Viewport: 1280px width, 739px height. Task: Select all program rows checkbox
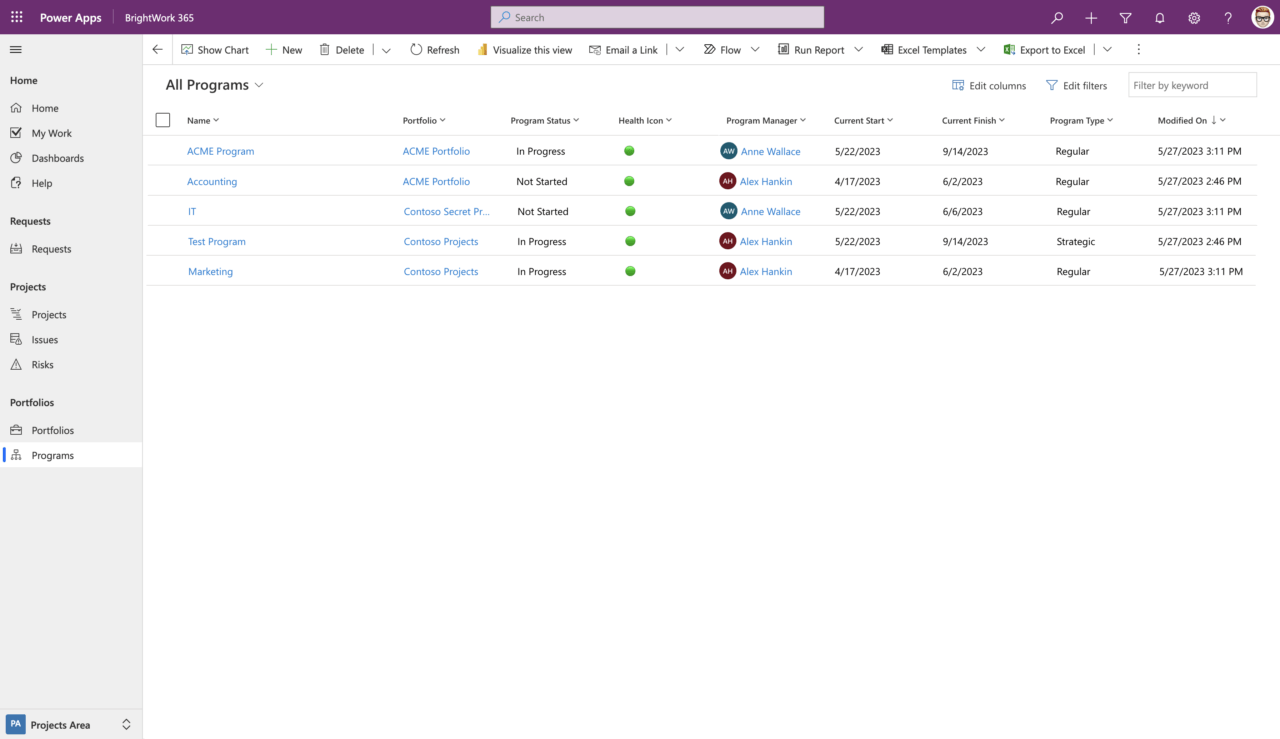(x=163, y=119)
